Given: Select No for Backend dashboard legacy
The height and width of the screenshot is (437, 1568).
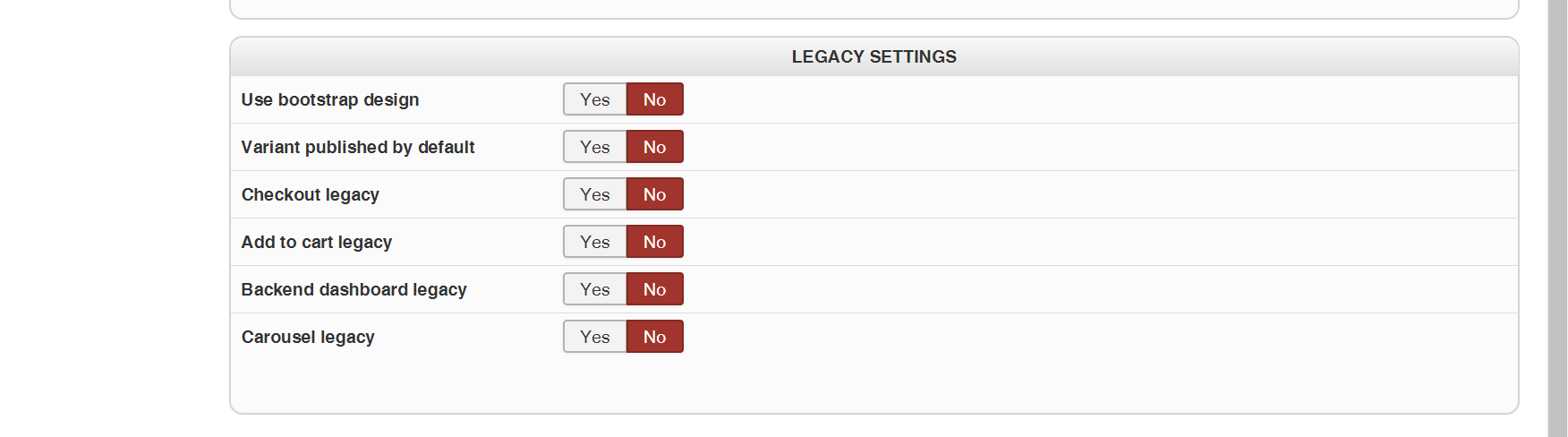Looking at the screenshot, I should click(654, 289).
